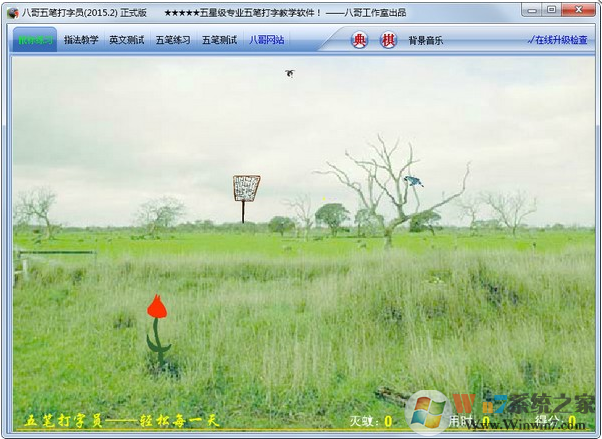Click the blue bird on the bare tree

[413, 181]
